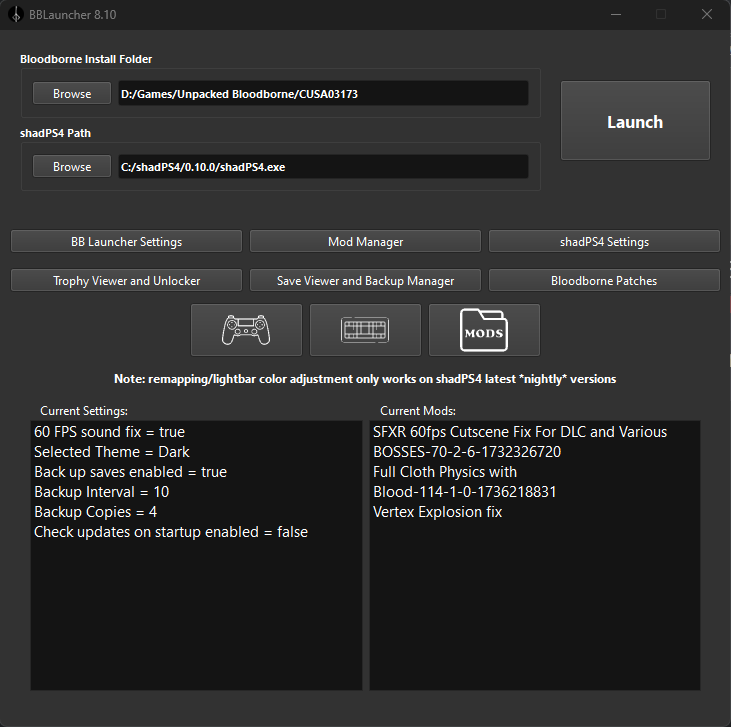Click the Launch button
The height and width of the screenshot is (727, 731).
pyautogui.click(x=635, y=121)
